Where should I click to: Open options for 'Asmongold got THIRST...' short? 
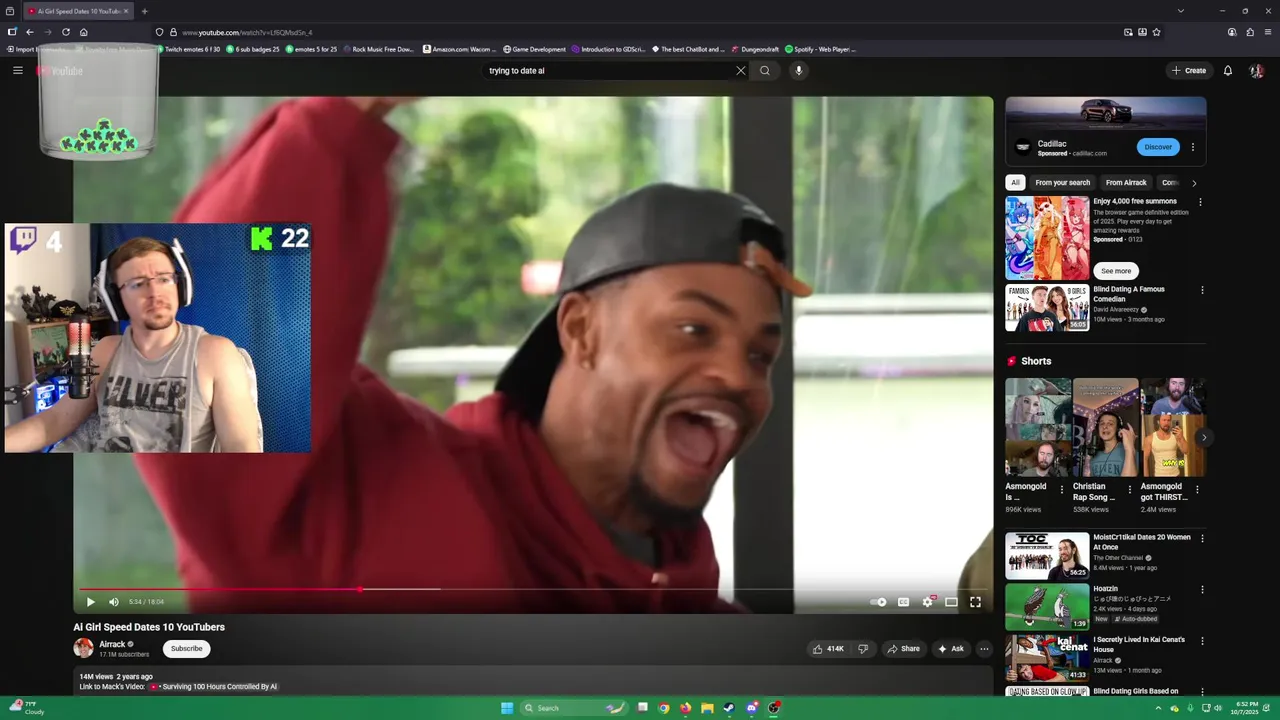coord(1197,490)
